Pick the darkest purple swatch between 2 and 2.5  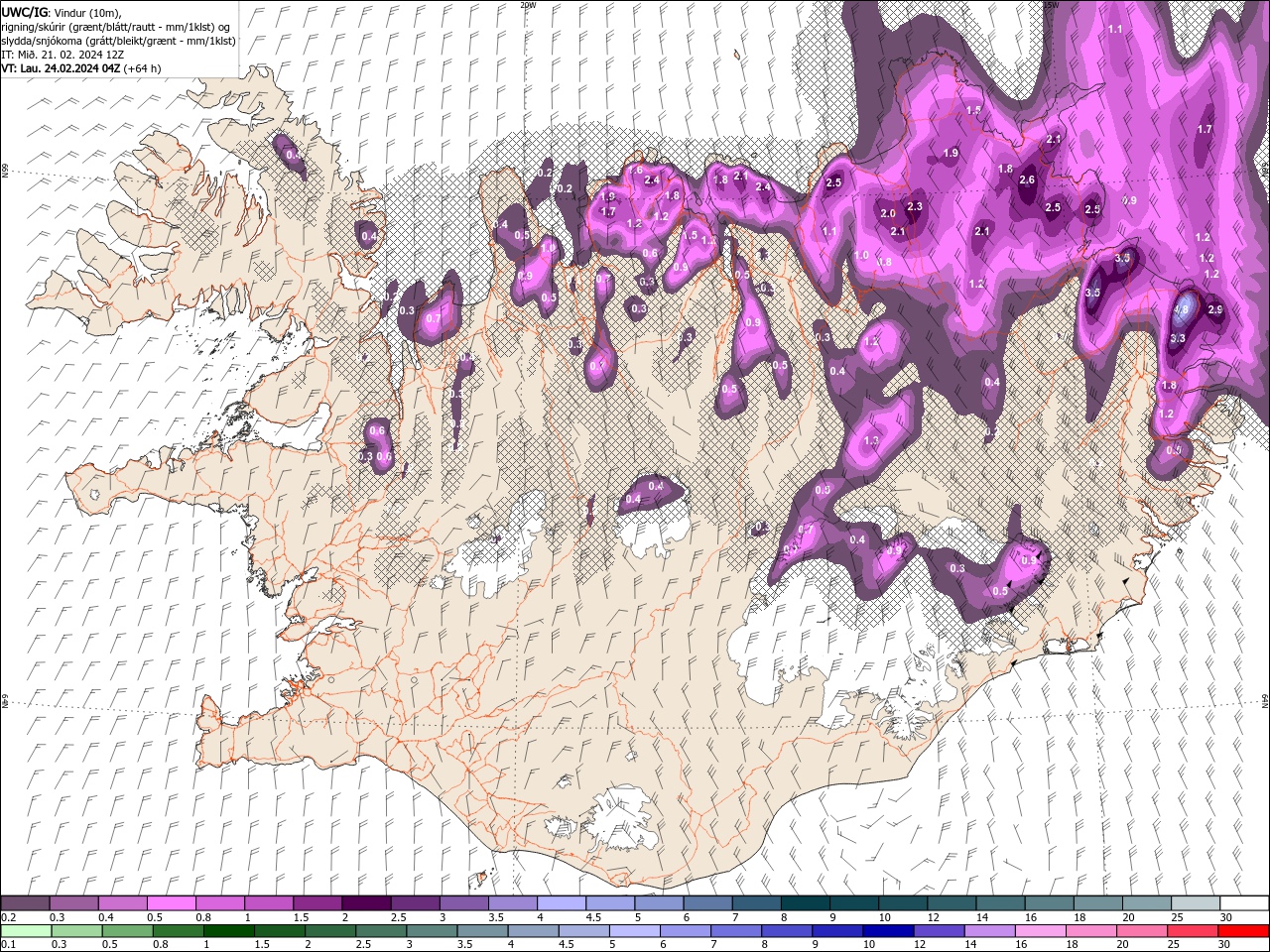coord(366,903)
